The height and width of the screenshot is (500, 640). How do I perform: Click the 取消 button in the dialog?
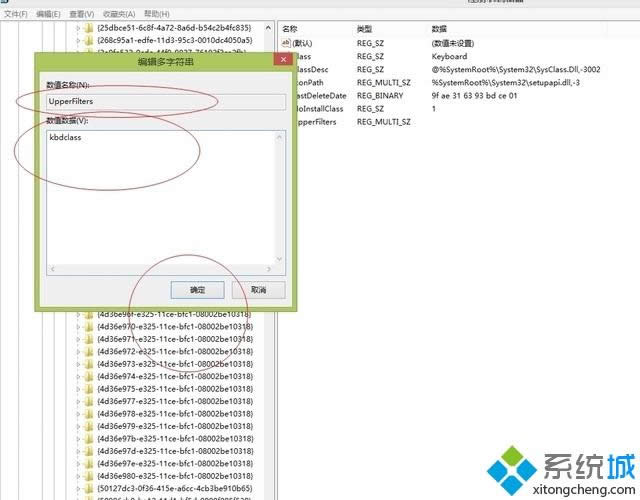pyautogui.click(x=259, y=290)
